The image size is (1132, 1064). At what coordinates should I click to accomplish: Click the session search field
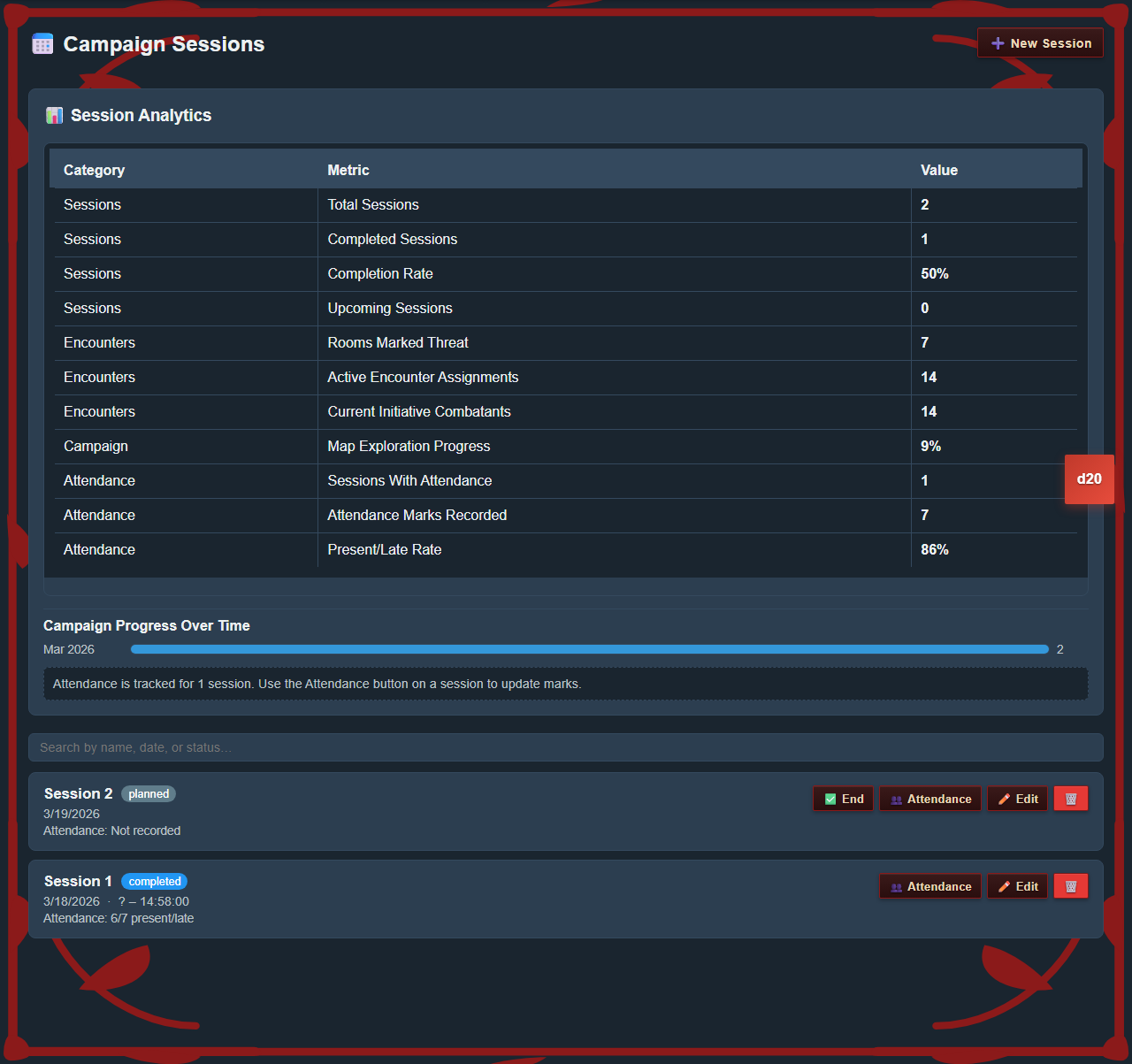[566, 746]
